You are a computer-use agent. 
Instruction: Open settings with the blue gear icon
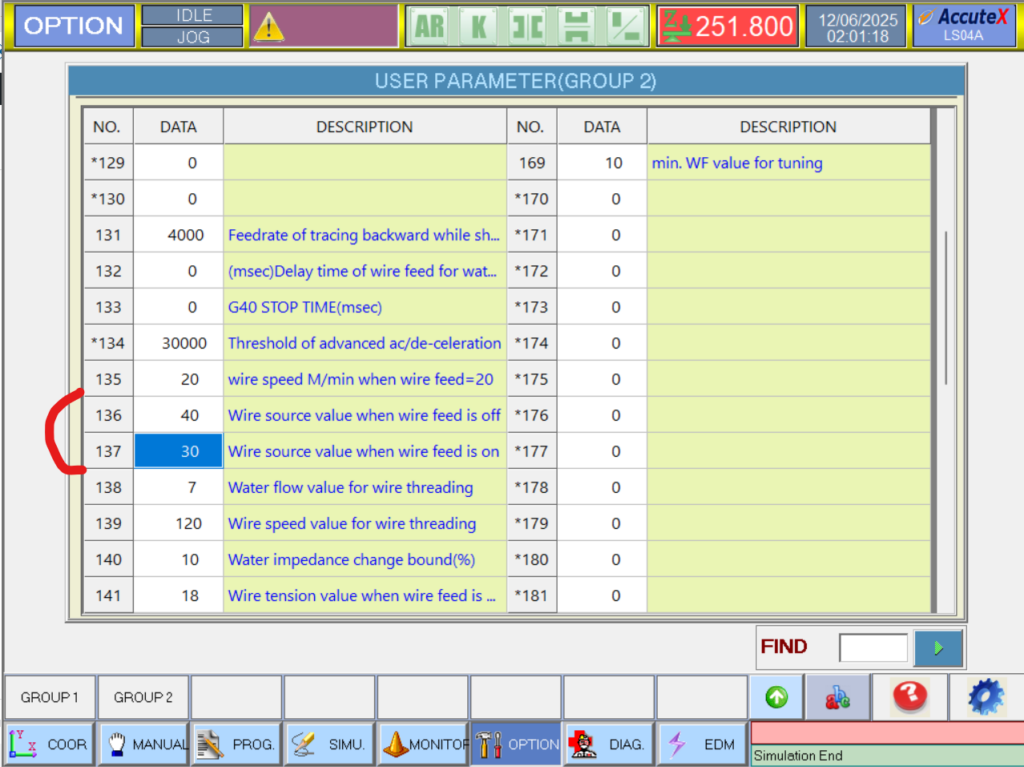[x=984, y=697]
